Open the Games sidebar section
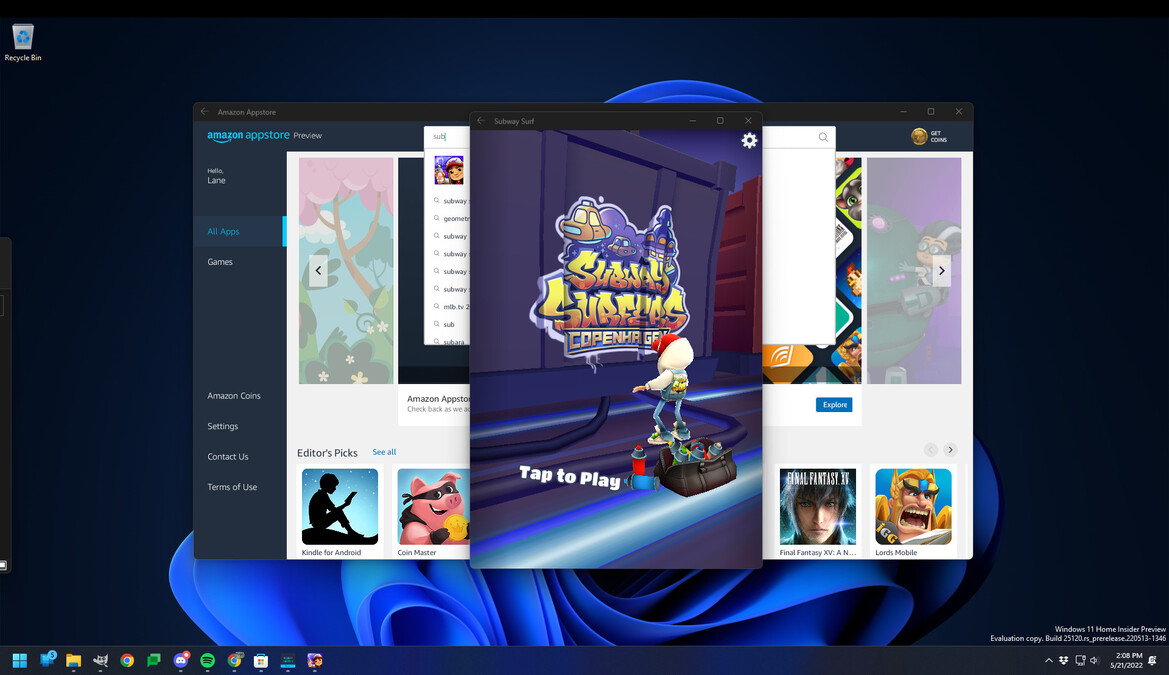The width and height of the screenshot is (1169, 675). point(220,262)
